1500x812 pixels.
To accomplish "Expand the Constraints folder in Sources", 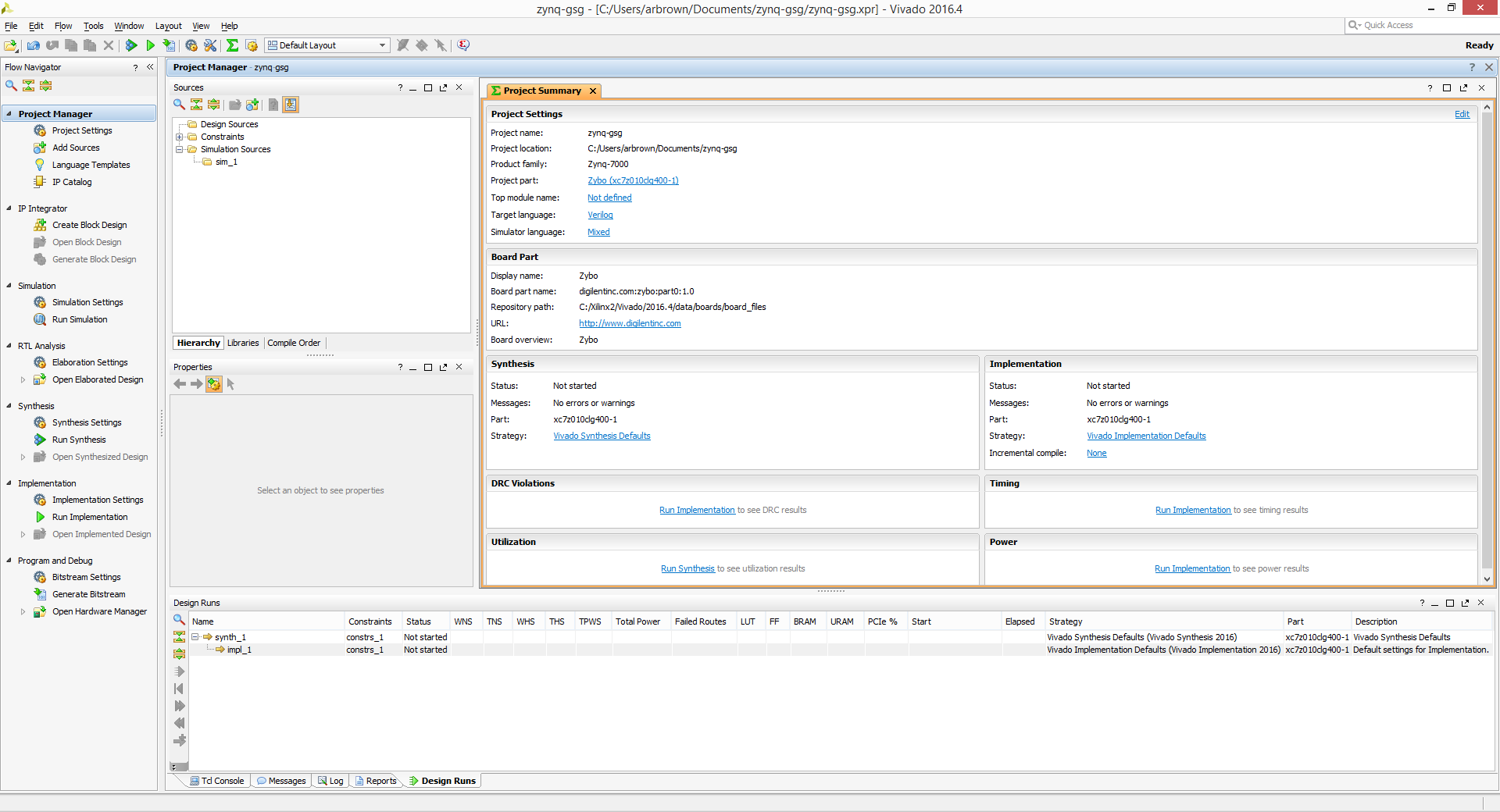I will (179, 137).
